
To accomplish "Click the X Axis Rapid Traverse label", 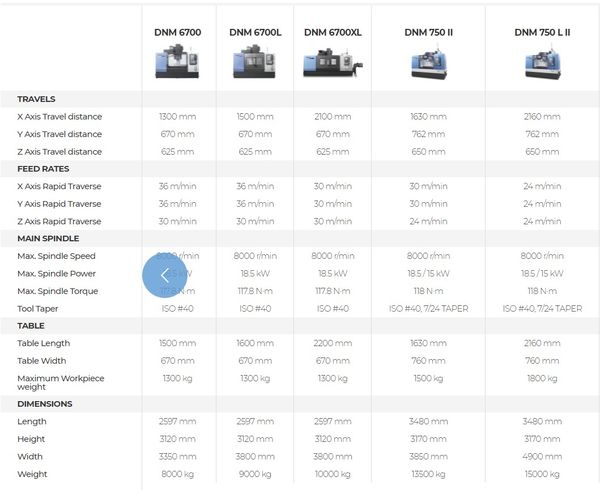I will point(59,186).
